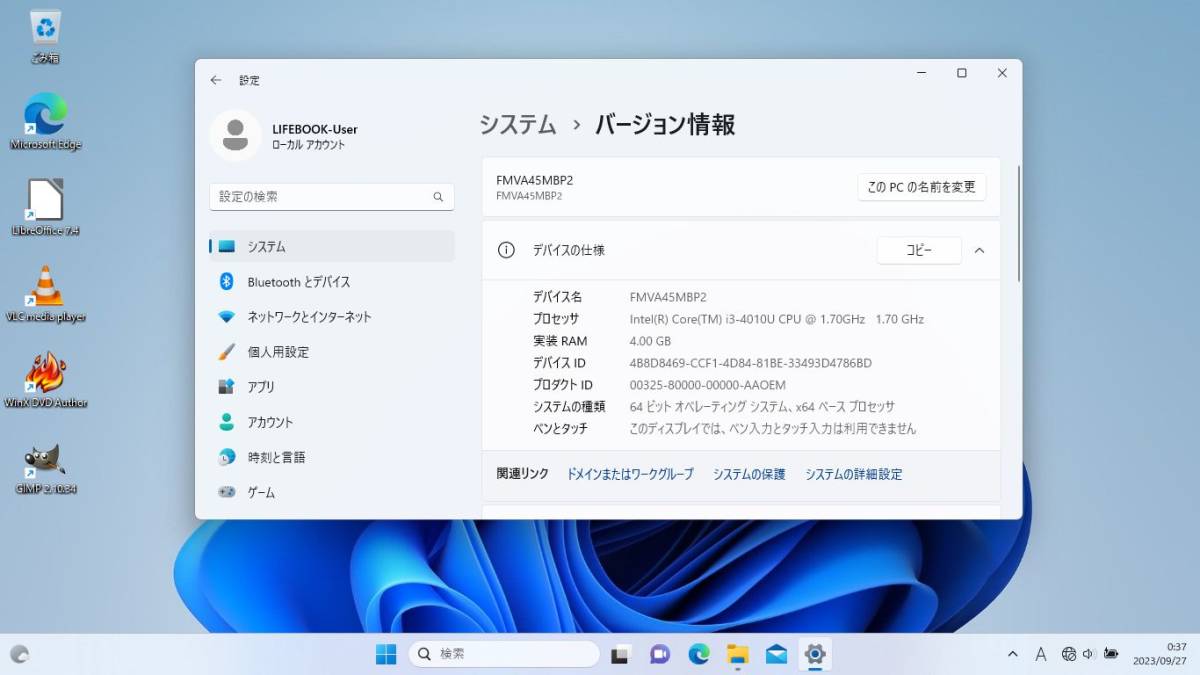Click この PC の名前を変更 button
Viewport: 1200px width, 675px height.
coord(922,187)
